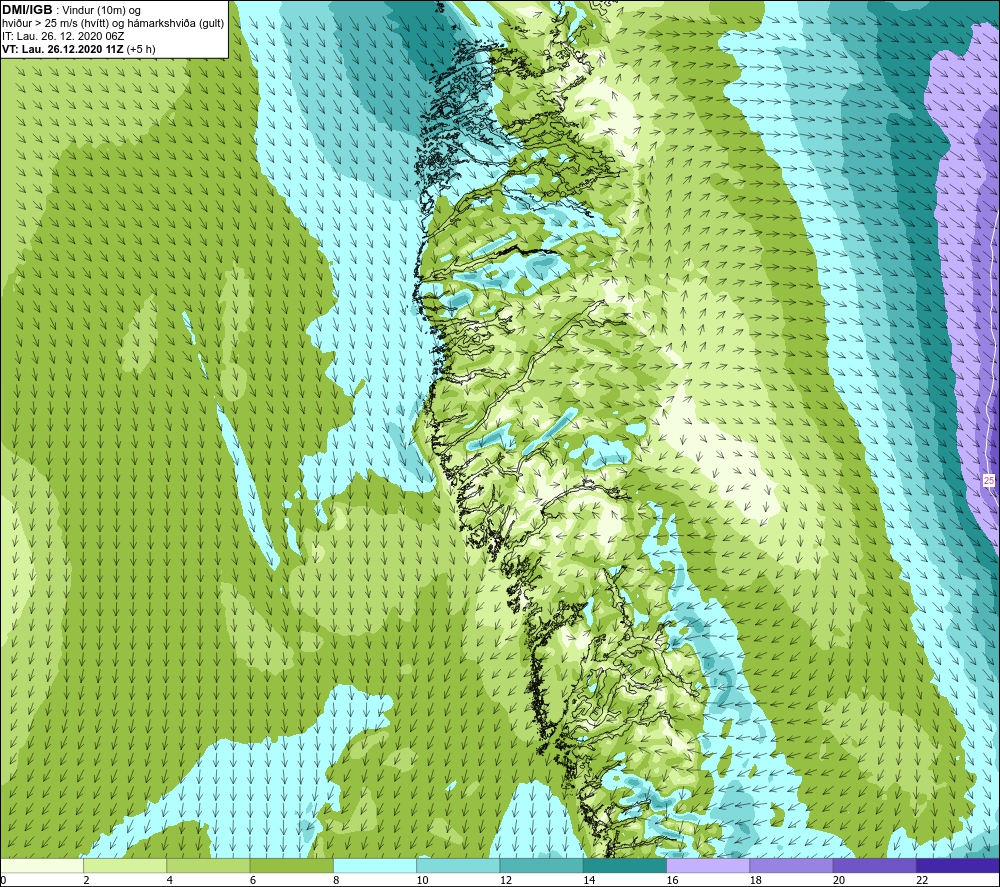
Task: Click the light cyan 8–10 m/s legend swatch
Action: (x=375, y=865)
